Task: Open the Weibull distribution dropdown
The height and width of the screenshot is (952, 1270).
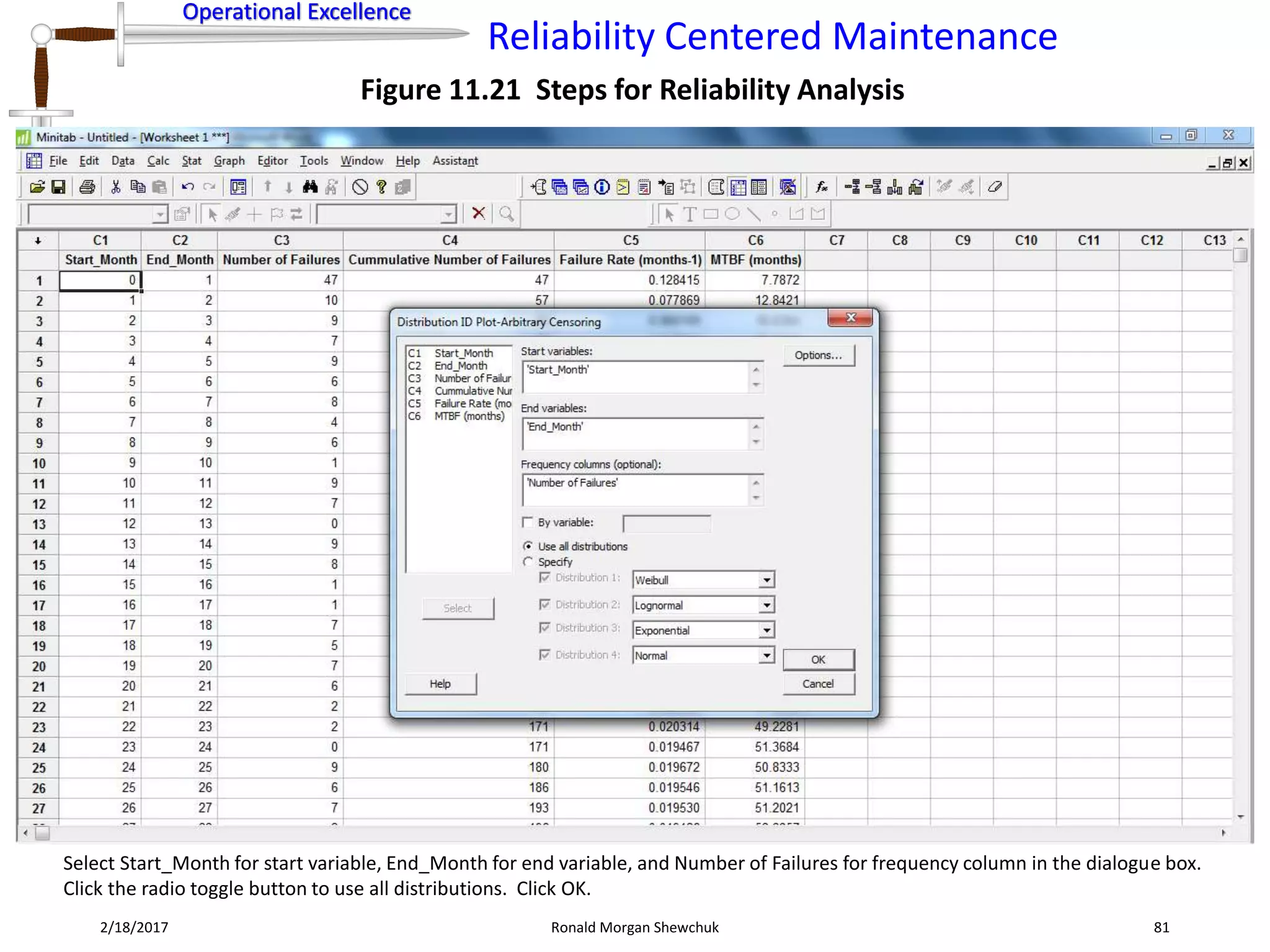Action: (767, 580)
